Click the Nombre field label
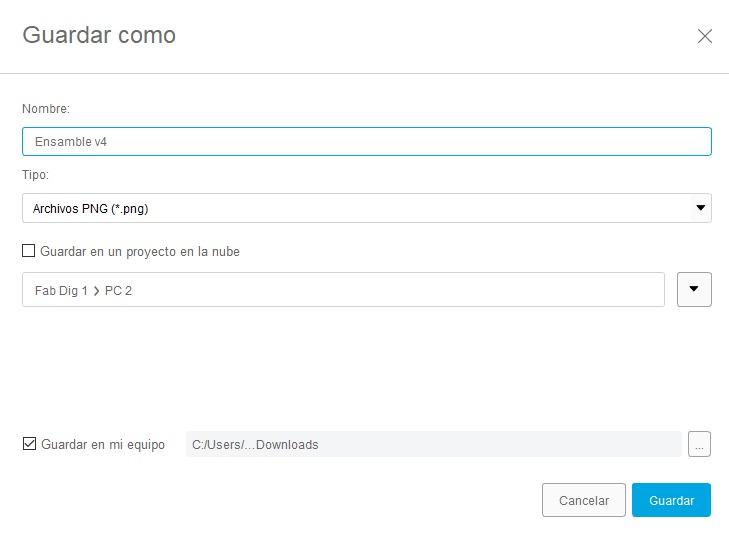Screen dimensions: 729x533 (x=46, y=108)
